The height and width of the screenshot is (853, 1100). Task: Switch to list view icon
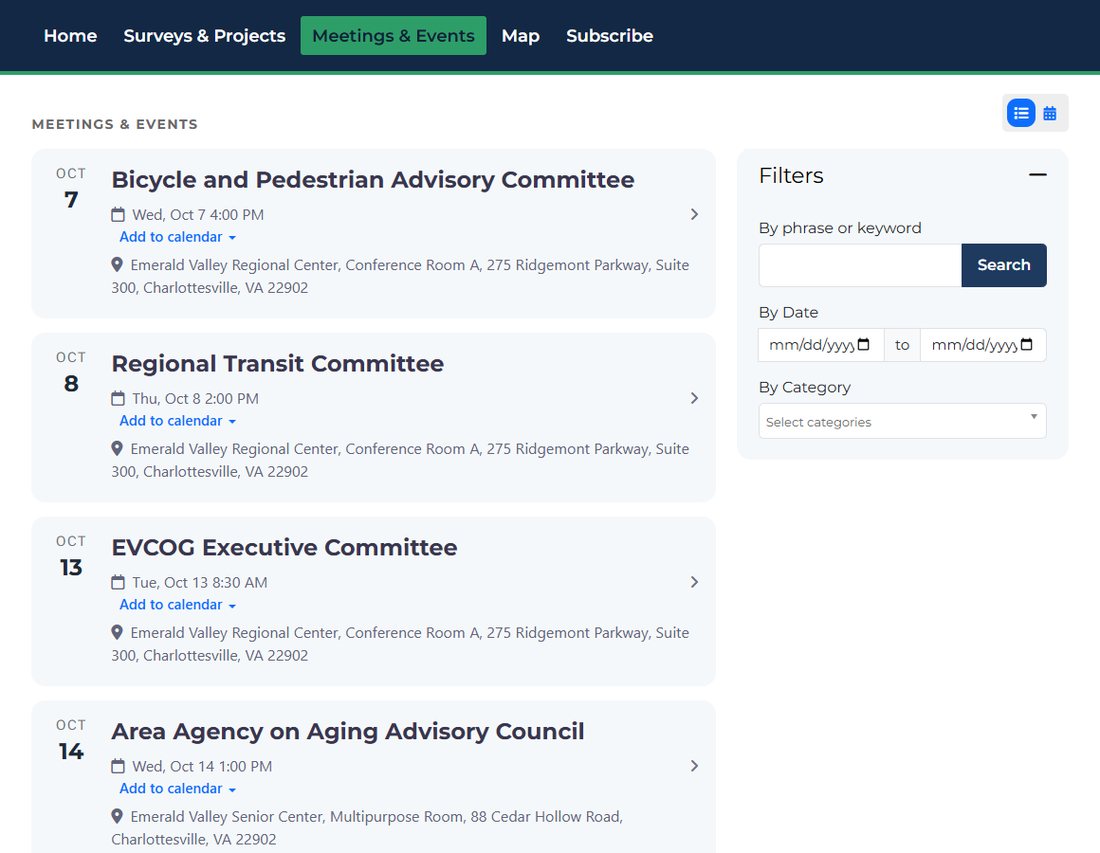coord(1021,113)
